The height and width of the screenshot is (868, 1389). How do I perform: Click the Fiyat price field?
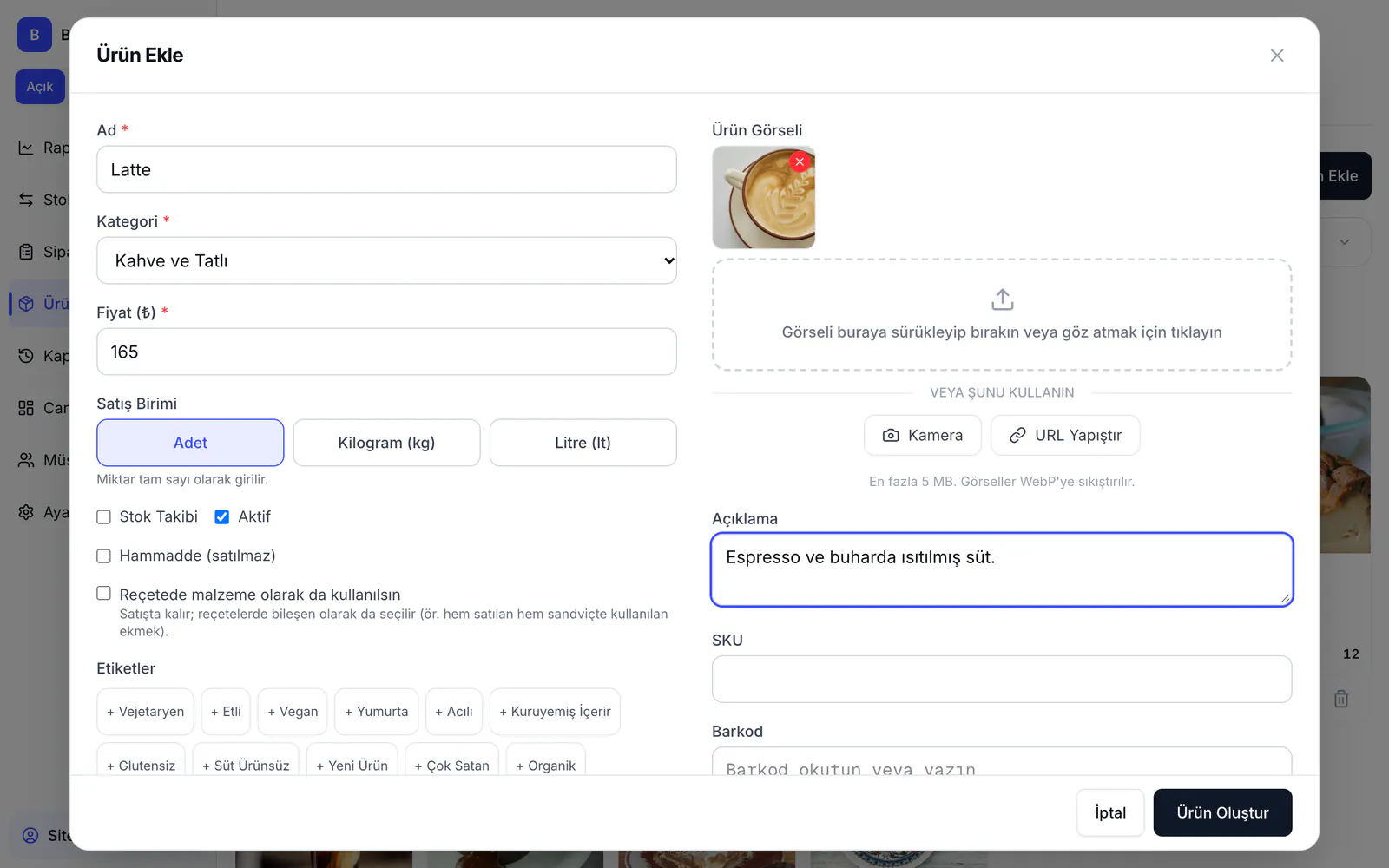(x=386, y=352)
